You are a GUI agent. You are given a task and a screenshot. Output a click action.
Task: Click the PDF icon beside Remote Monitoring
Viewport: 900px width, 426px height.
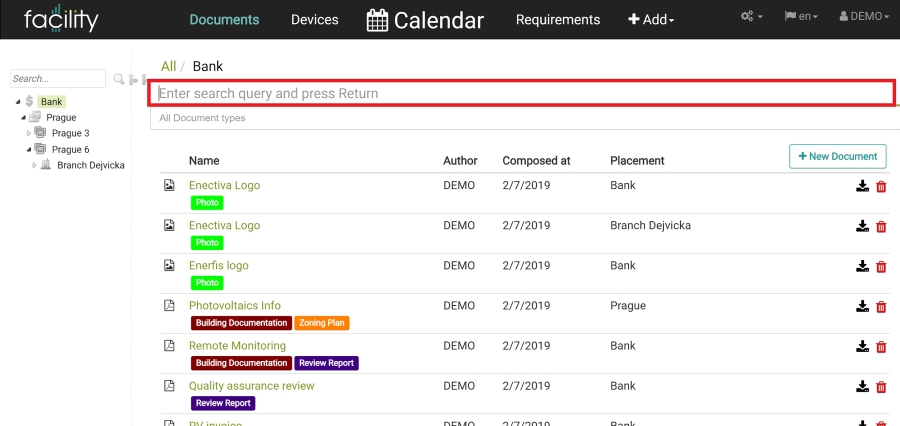(x=169, y=346)
